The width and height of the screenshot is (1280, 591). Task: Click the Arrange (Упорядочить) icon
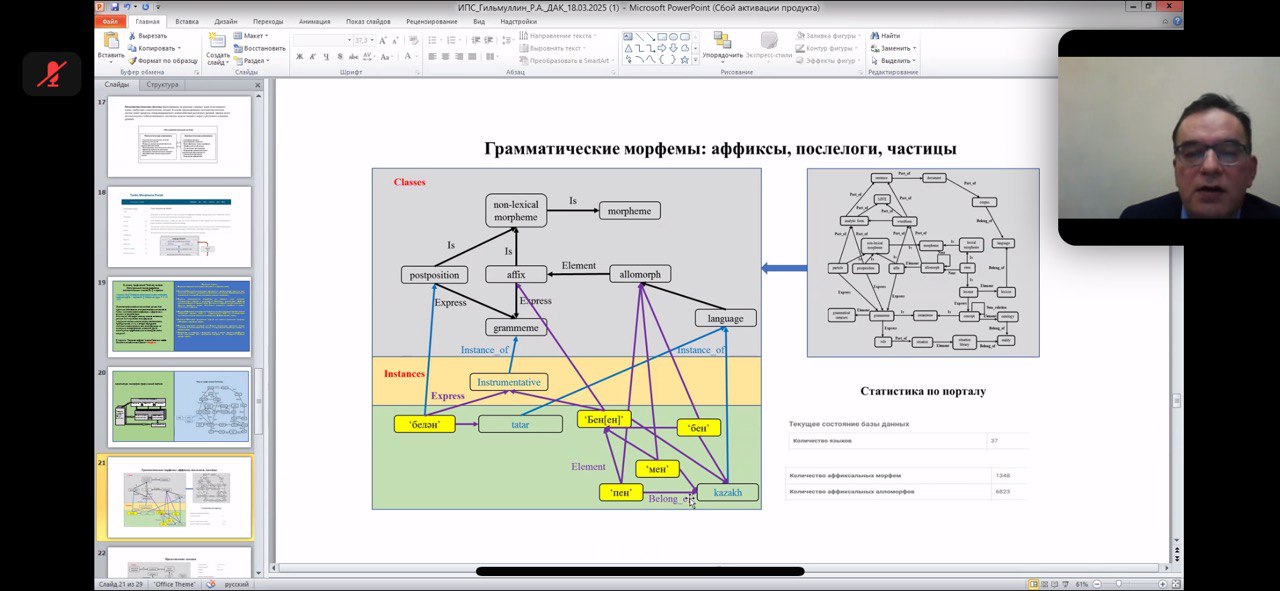[x=722, y=39]
